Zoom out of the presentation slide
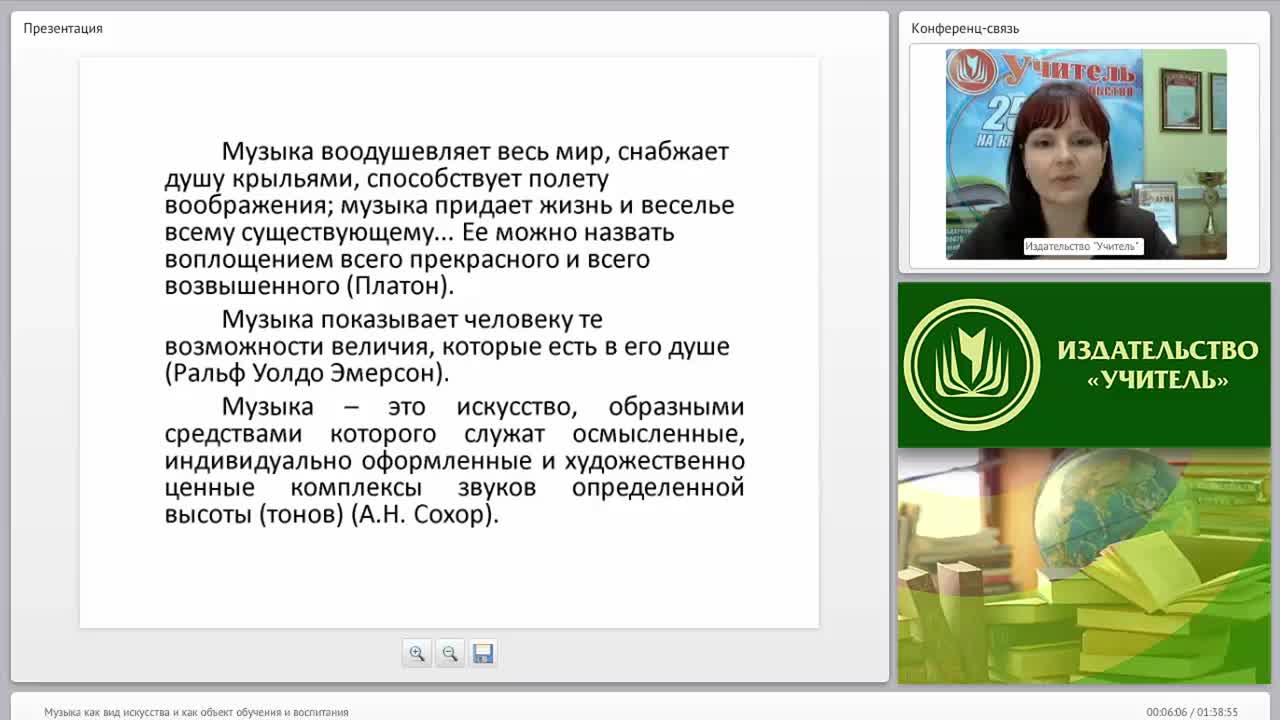Image resolution: width=1280 pixels, height=720 pixels. [450, 653]
